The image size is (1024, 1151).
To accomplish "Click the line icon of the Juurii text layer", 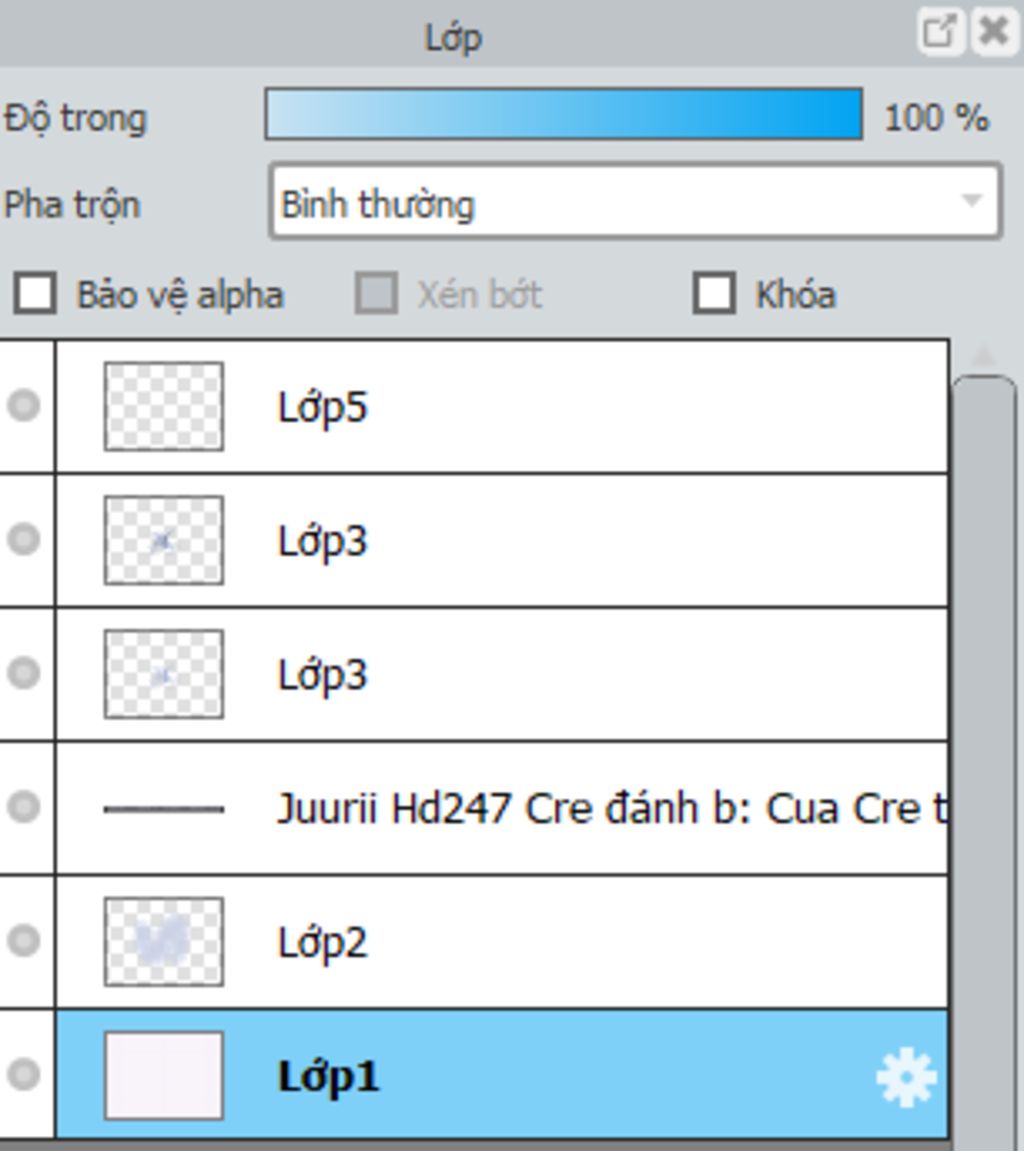I will click(x=163, y=809).
